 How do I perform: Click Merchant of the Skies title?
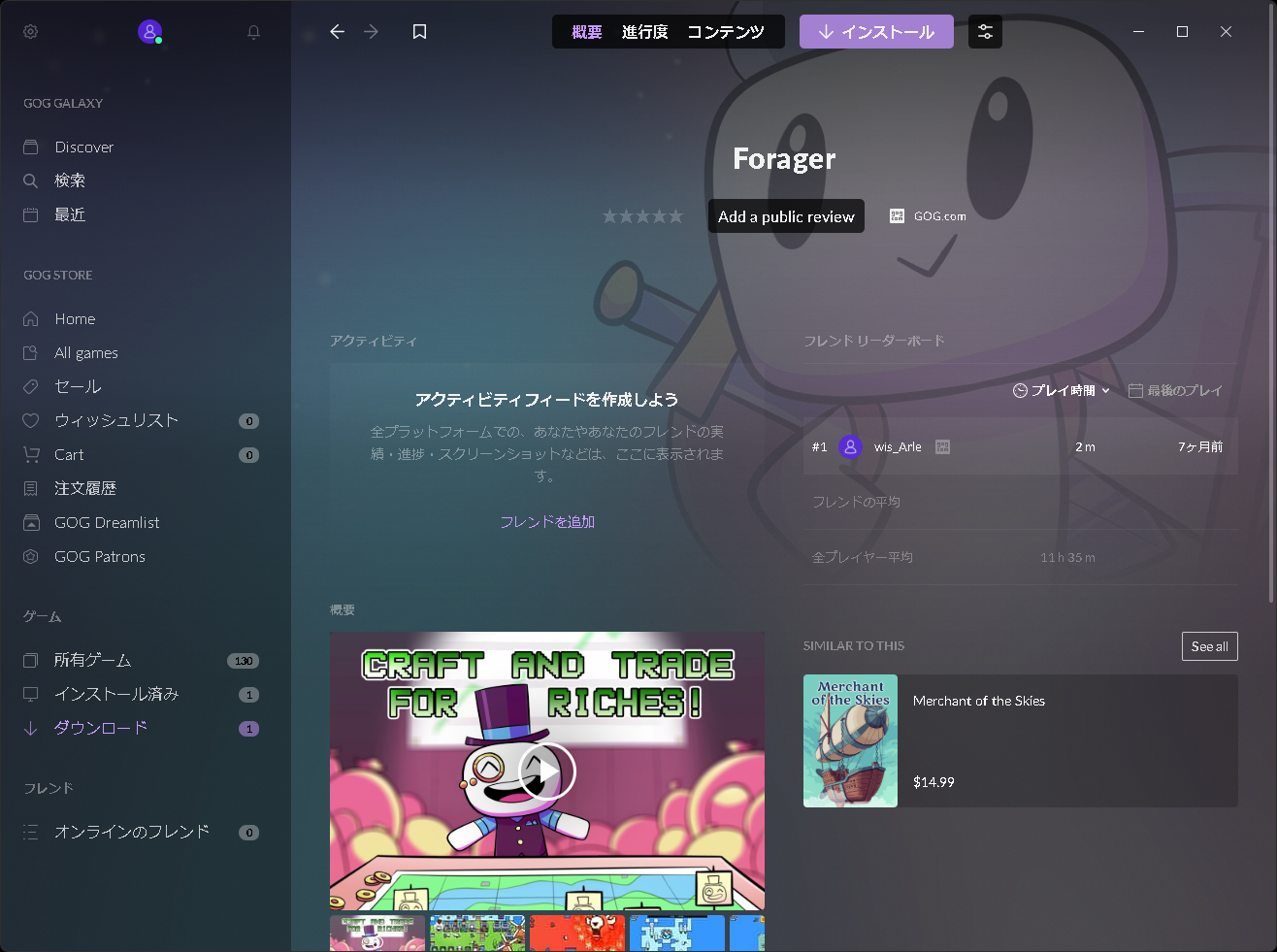click(x=979, y=701)
